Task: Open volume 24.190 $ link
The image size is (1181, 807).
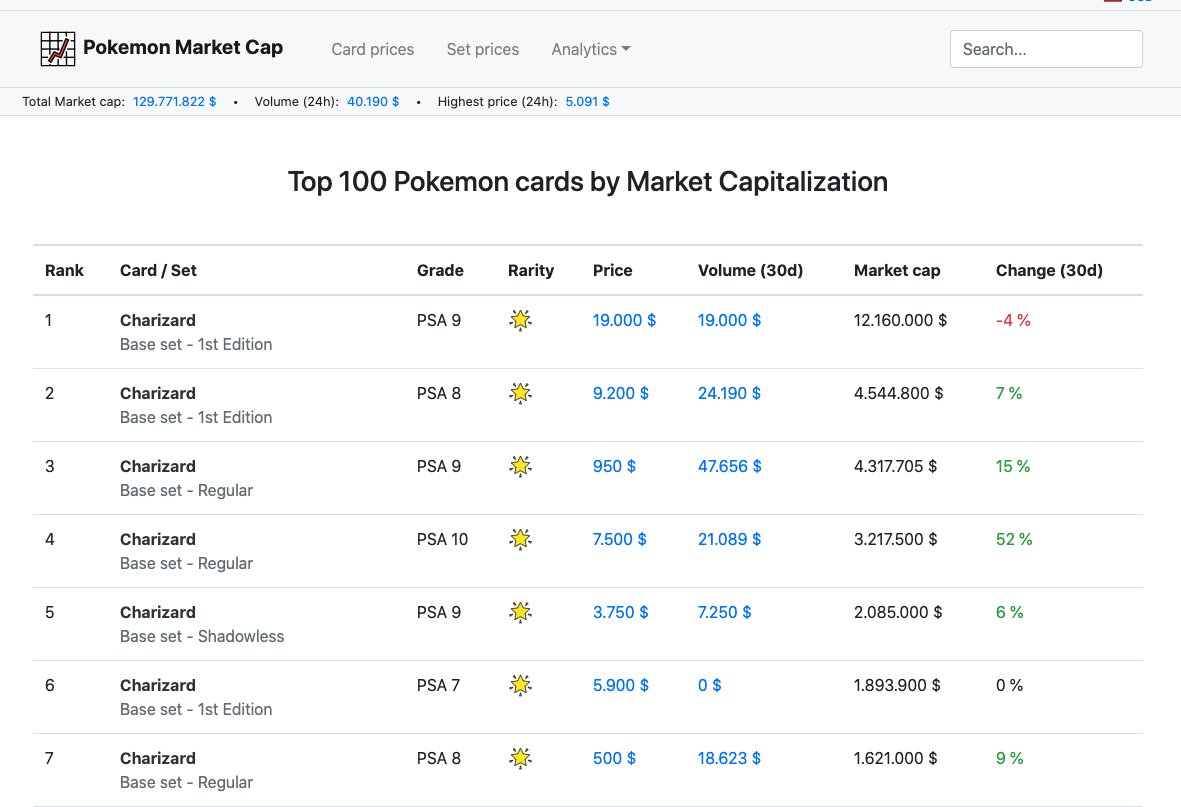Action: [x=729, y=393]
